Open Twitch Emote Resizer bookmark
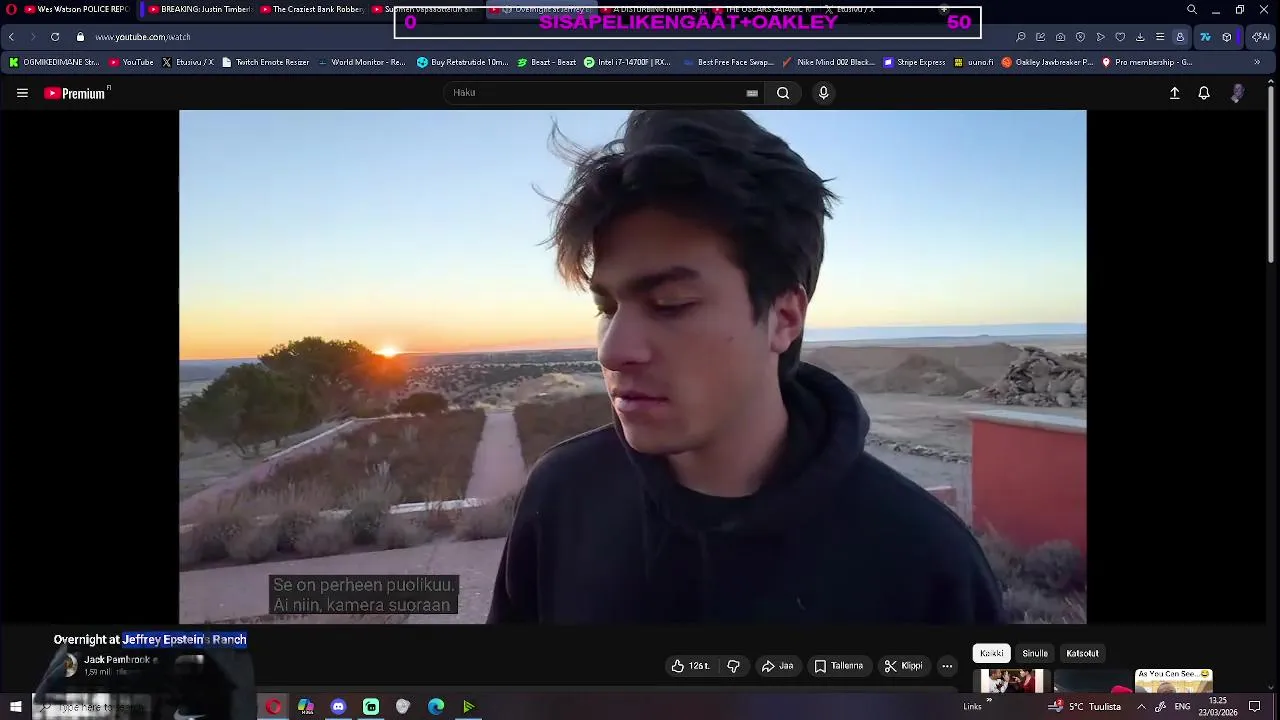The width and height of the screenshot is (1280, 720). click(x=265, y=62)
